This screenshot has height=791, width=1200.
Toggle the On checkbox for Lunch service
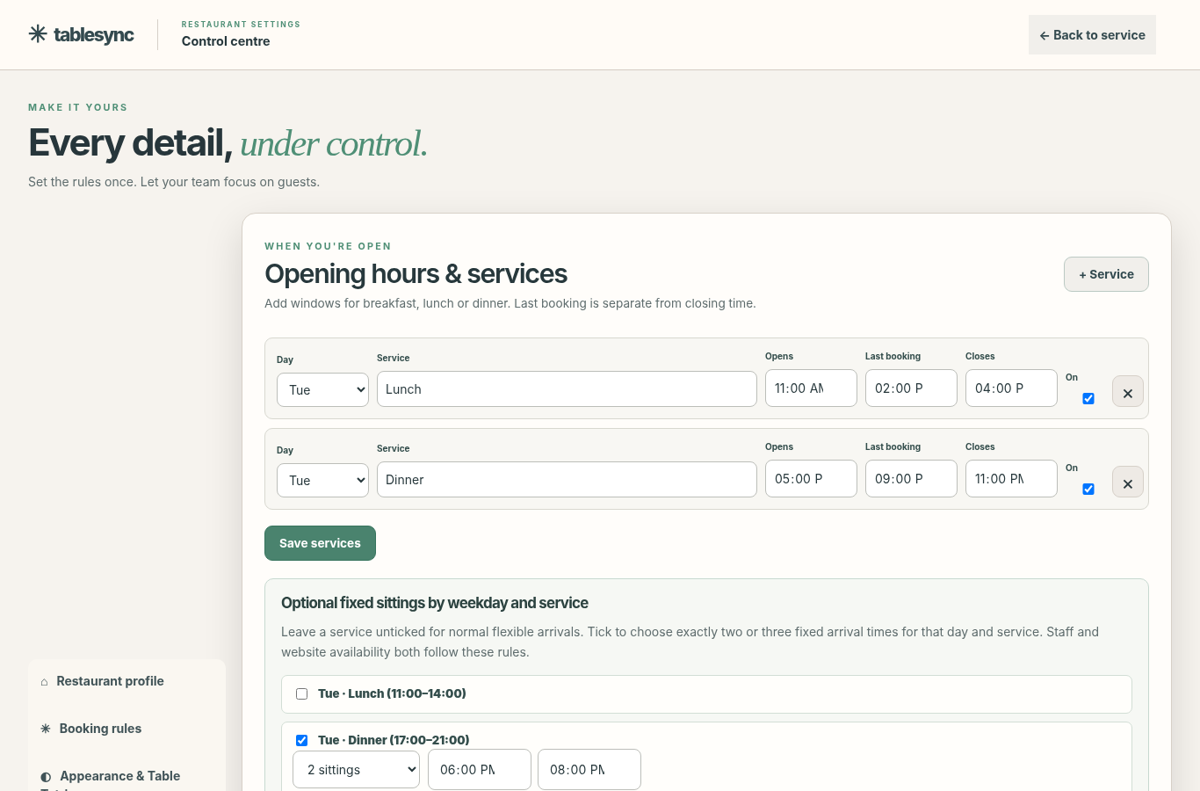[1088, 398]
